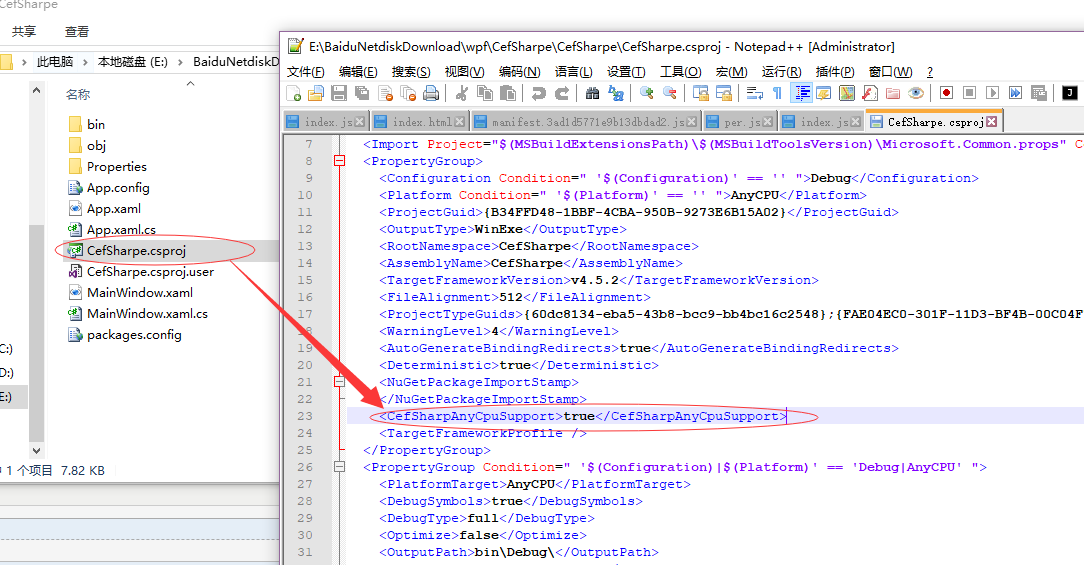Image resolution: width=1084 pixels, height=565 pixels.
Task: Save the current document via toolbar
Action: [x=339, y=93]
